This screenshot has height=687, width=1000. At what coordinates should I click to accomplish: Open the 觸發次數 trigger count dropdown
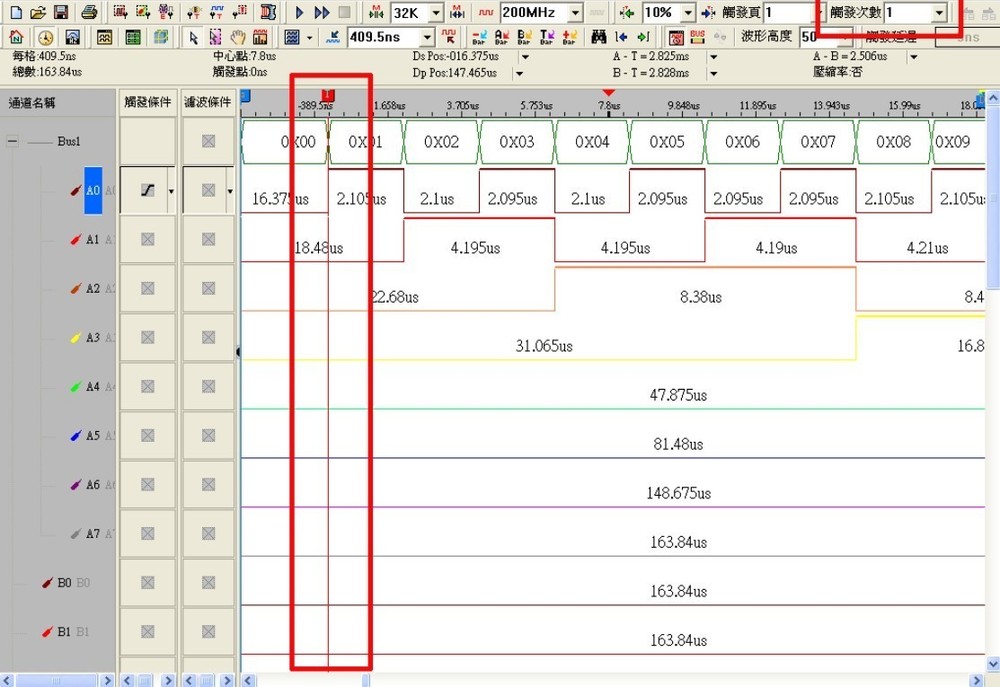click(939, 12)
